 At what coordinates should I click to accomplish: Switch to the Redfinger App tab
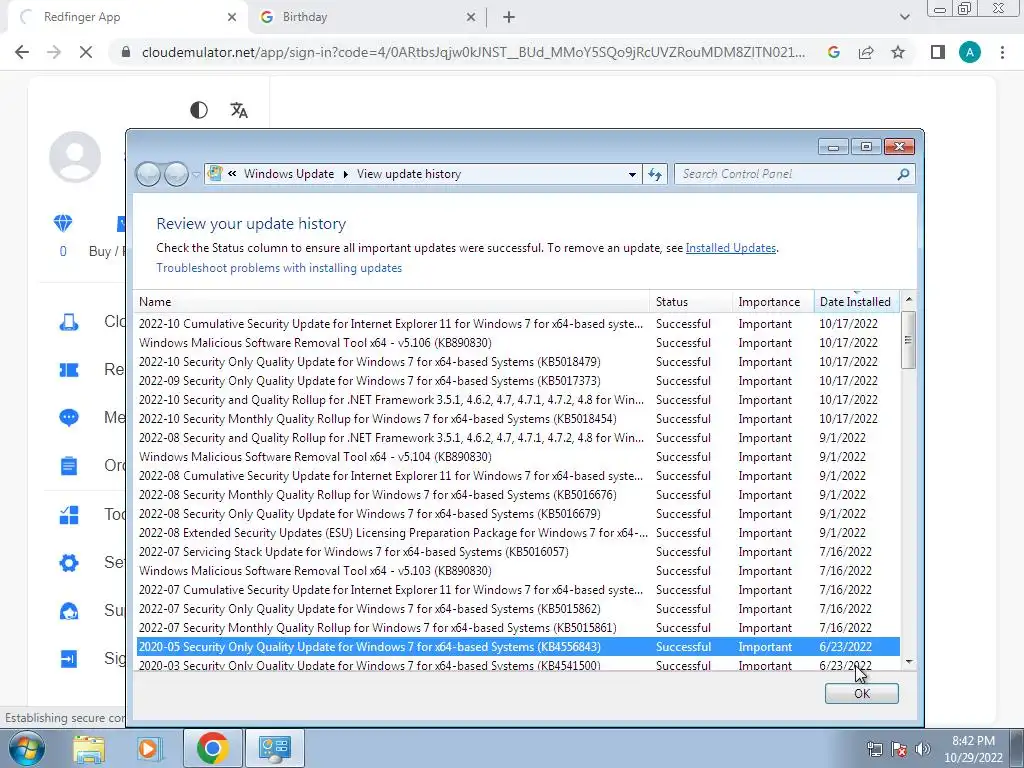pyautogui.click(x=128, y=17)
